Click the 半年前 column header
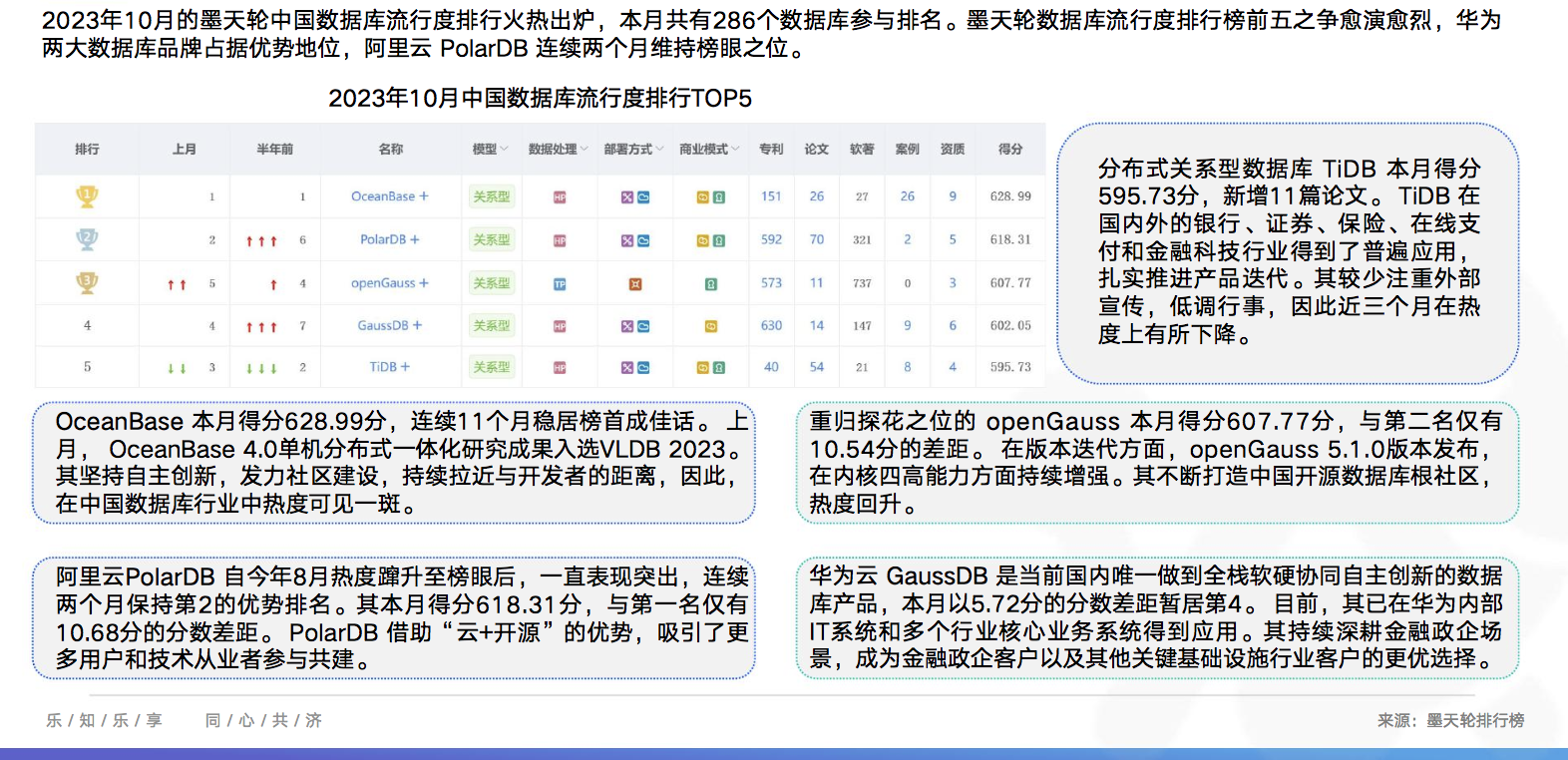Image resolution: width=1568 pixels, height=760 pixels. pos(275,149)
